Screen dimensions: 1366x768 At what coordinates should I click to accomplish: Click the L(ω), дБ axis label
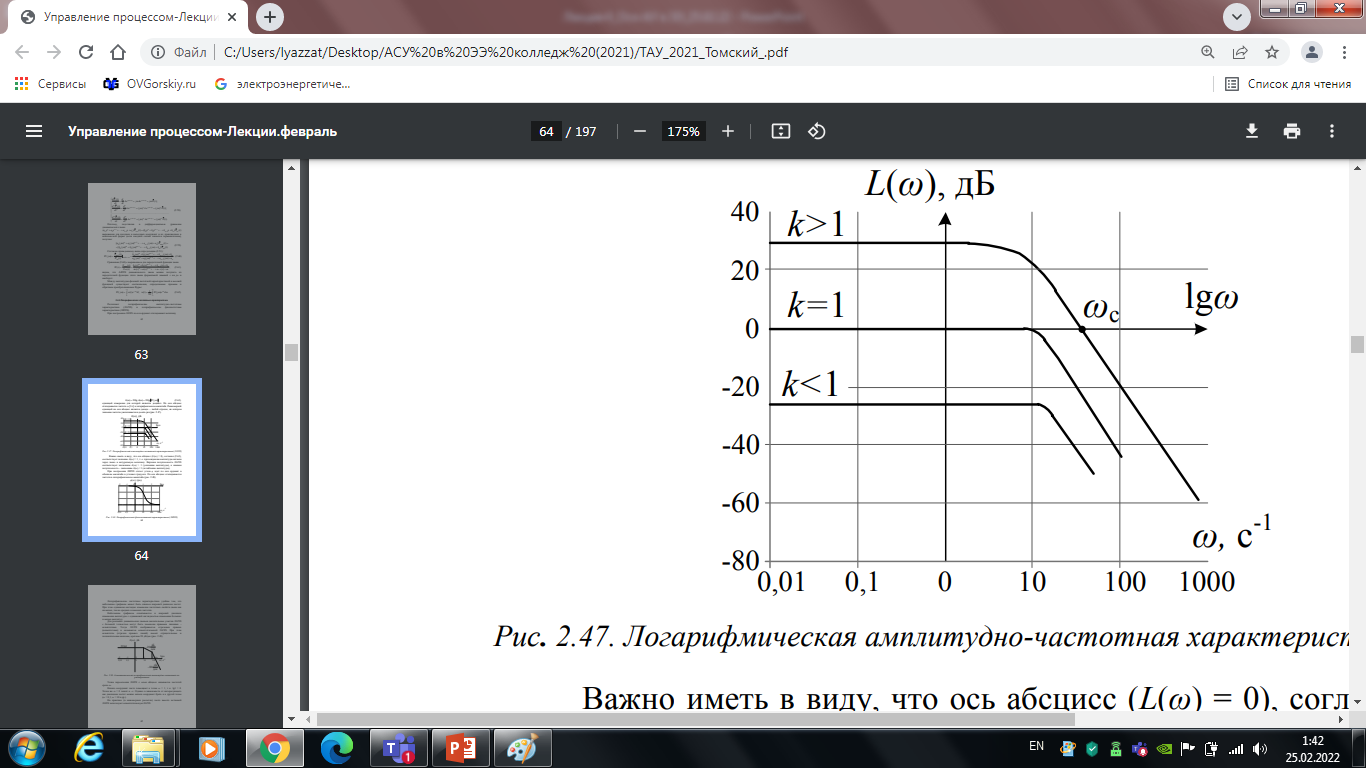tap(929, 185)
